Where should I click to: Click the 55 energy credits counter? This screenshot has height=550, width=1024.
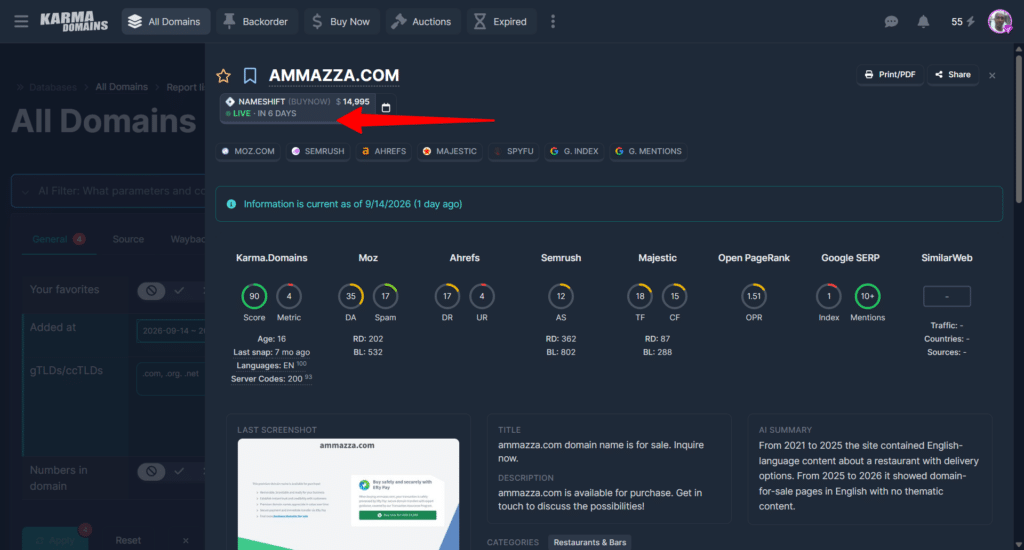pyautogui.click(x=963, y=22)
